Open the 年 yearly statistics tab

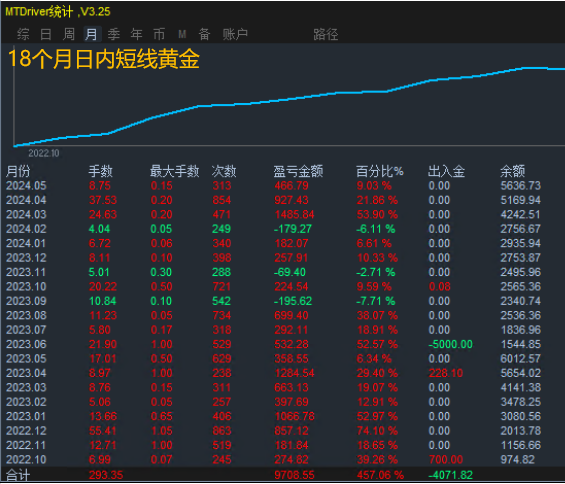click(137, 34)
